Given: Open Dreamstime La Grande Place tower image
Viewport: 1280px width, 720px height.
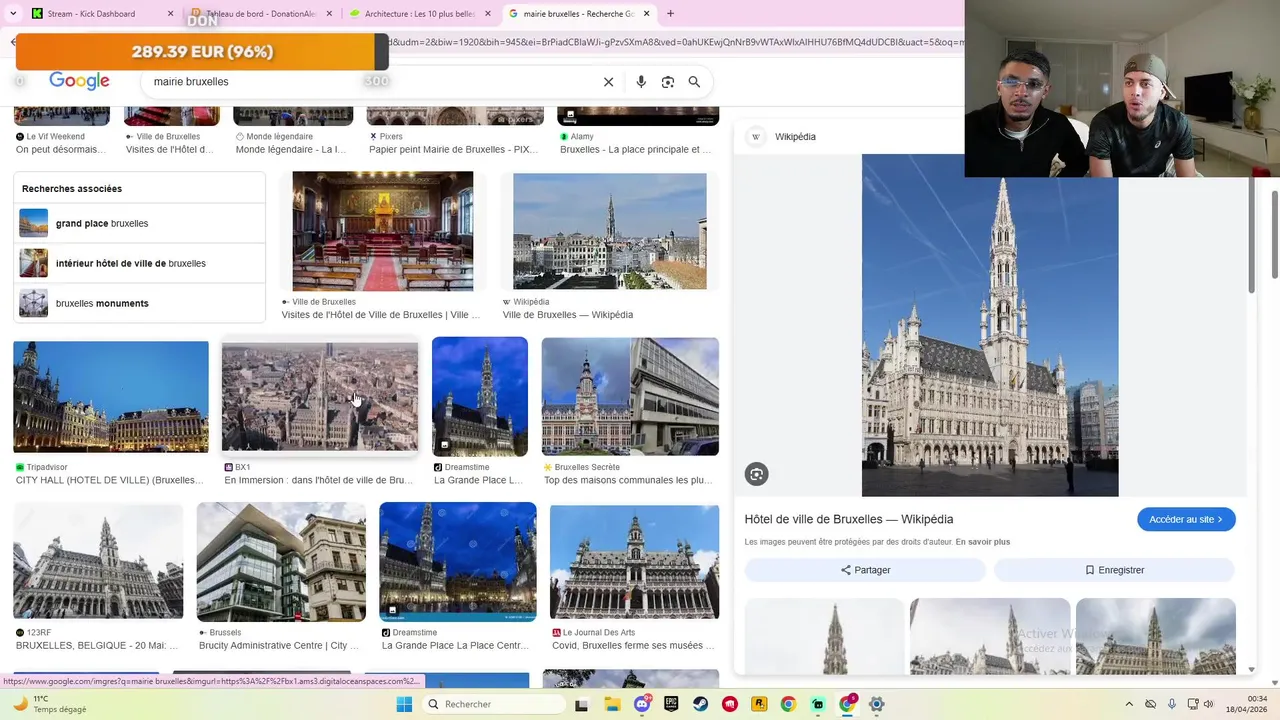Looking at the screenshot, I should coord(480,397).
